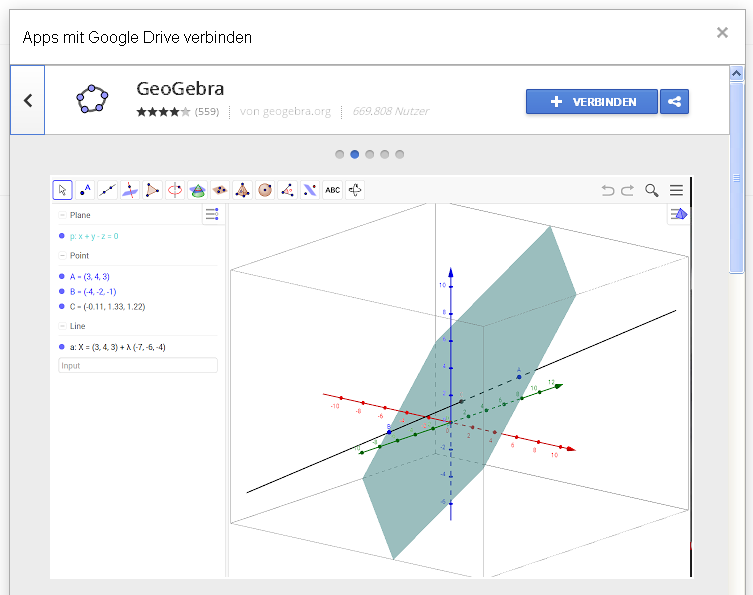This screenshot has height=595, width=753.
Task: Open the GeoGebra hamburger menu
Action: (x=677, y=190)
